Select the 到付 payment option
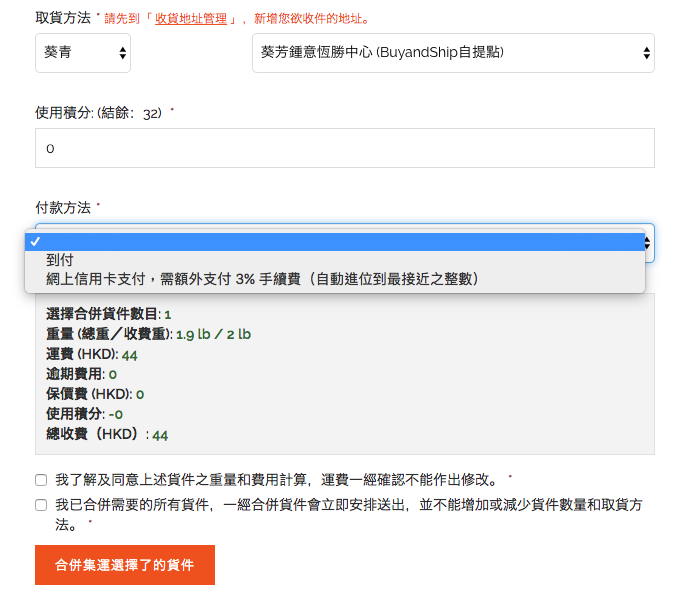 click(x=61, y=260)
